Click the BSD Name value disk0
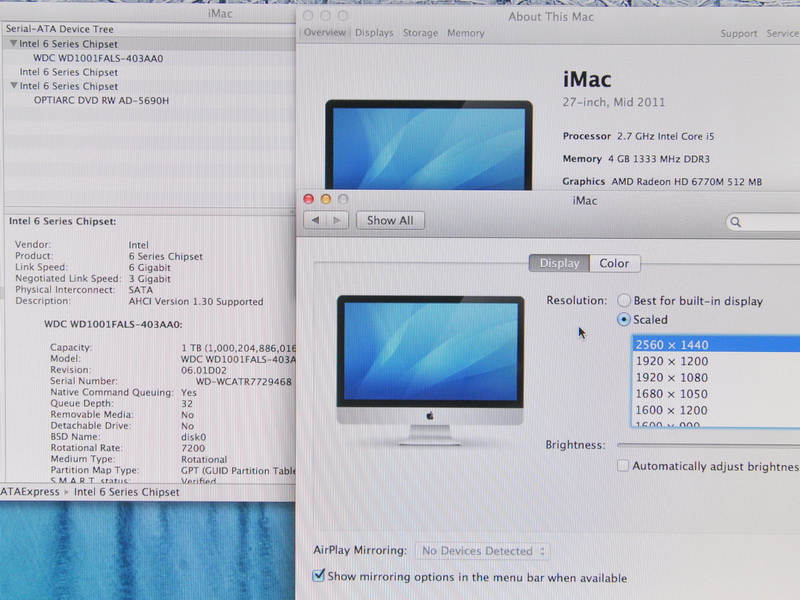 [193, 437]
